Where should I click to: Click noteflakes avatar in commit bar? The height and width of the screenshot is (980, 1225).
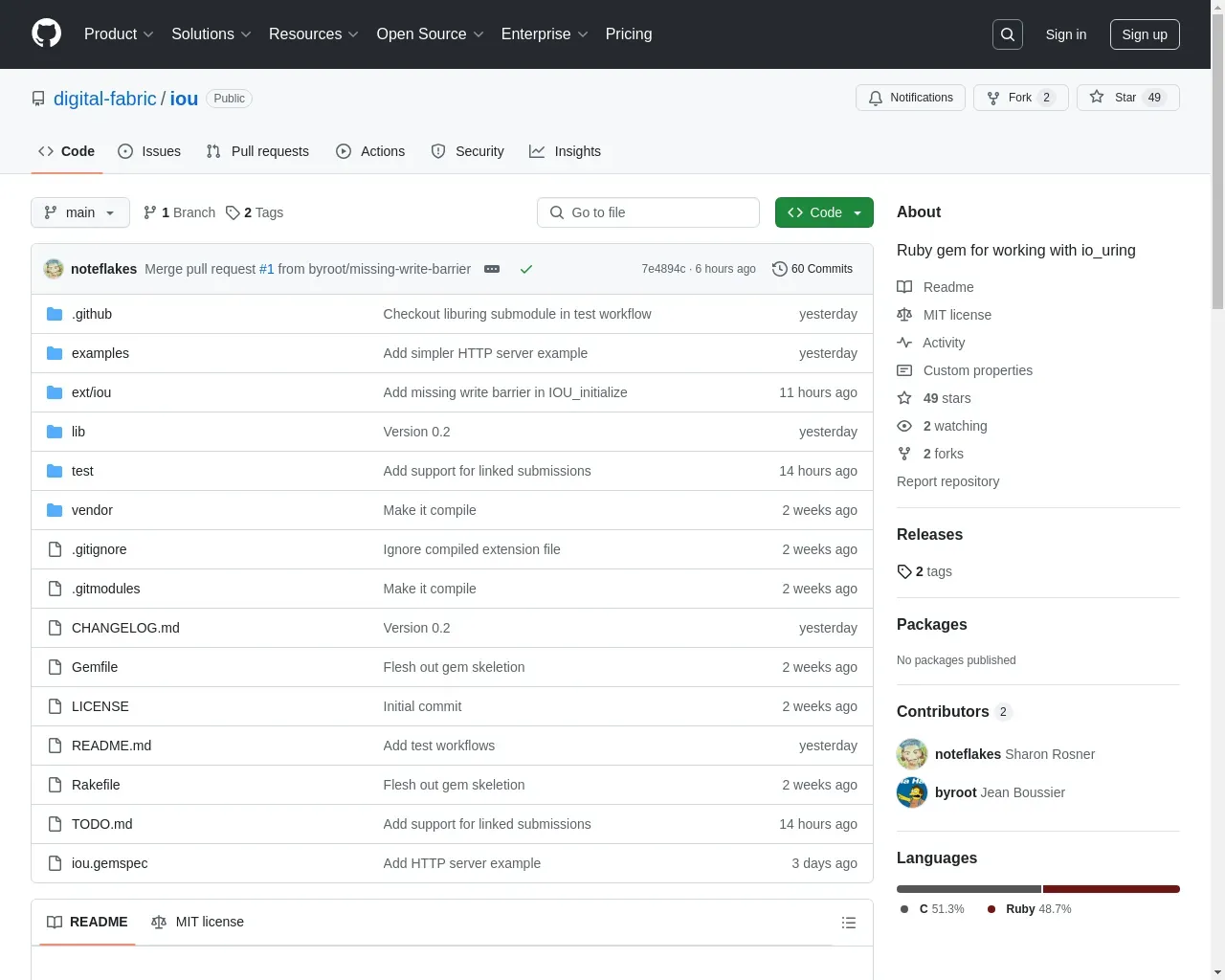(54, 269)
